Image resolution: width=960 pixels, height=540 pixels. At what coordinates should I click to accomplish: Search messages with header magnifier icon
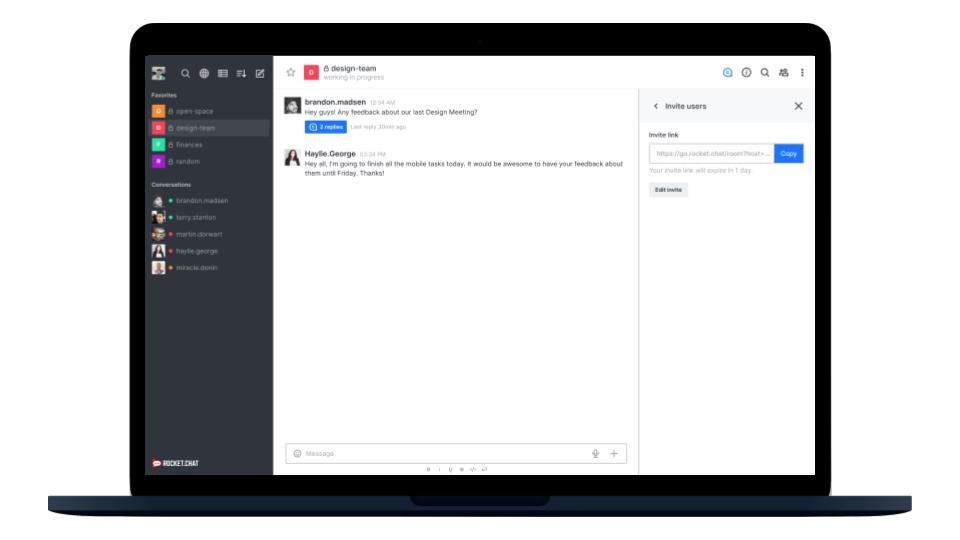click(765, 72)
